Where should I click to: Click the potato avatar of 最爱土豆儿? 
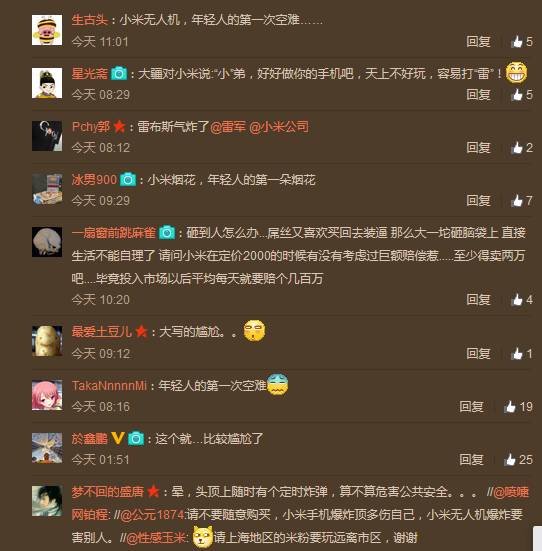coord(47,341)
